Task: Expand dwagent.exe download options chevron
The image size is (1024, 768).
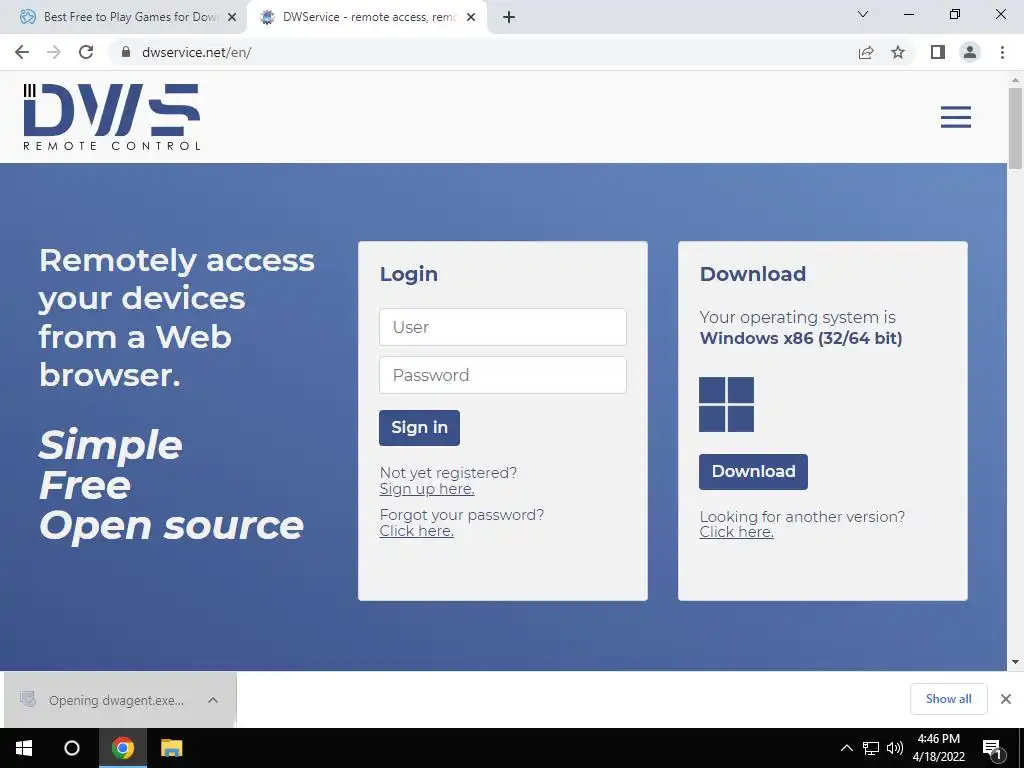Action: coord(212,700)
